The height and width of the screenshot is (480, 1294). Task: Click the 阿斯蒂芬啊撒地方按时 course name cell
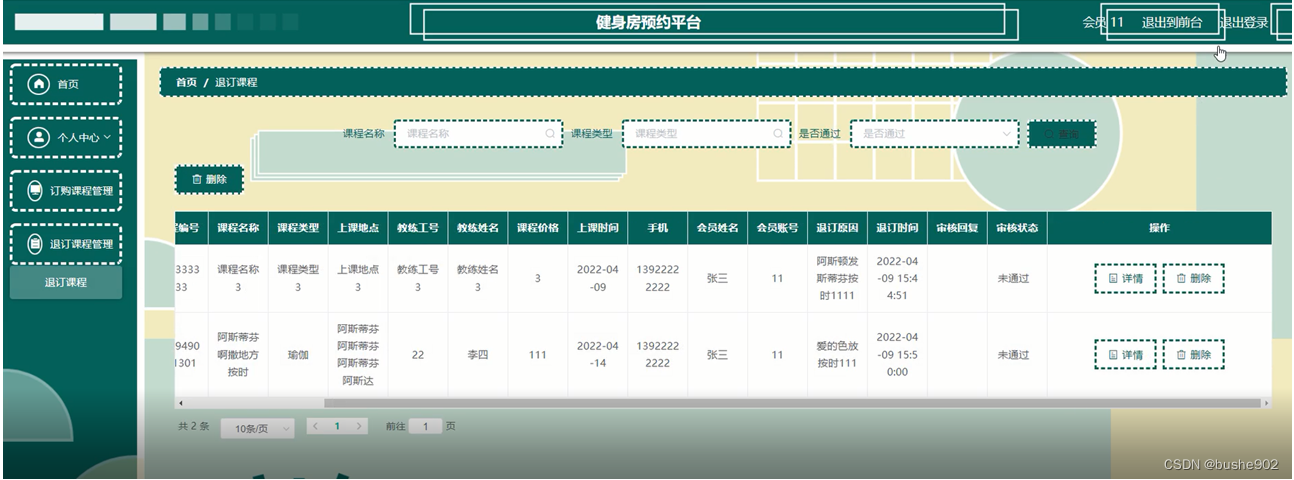[x=238, y=354]
